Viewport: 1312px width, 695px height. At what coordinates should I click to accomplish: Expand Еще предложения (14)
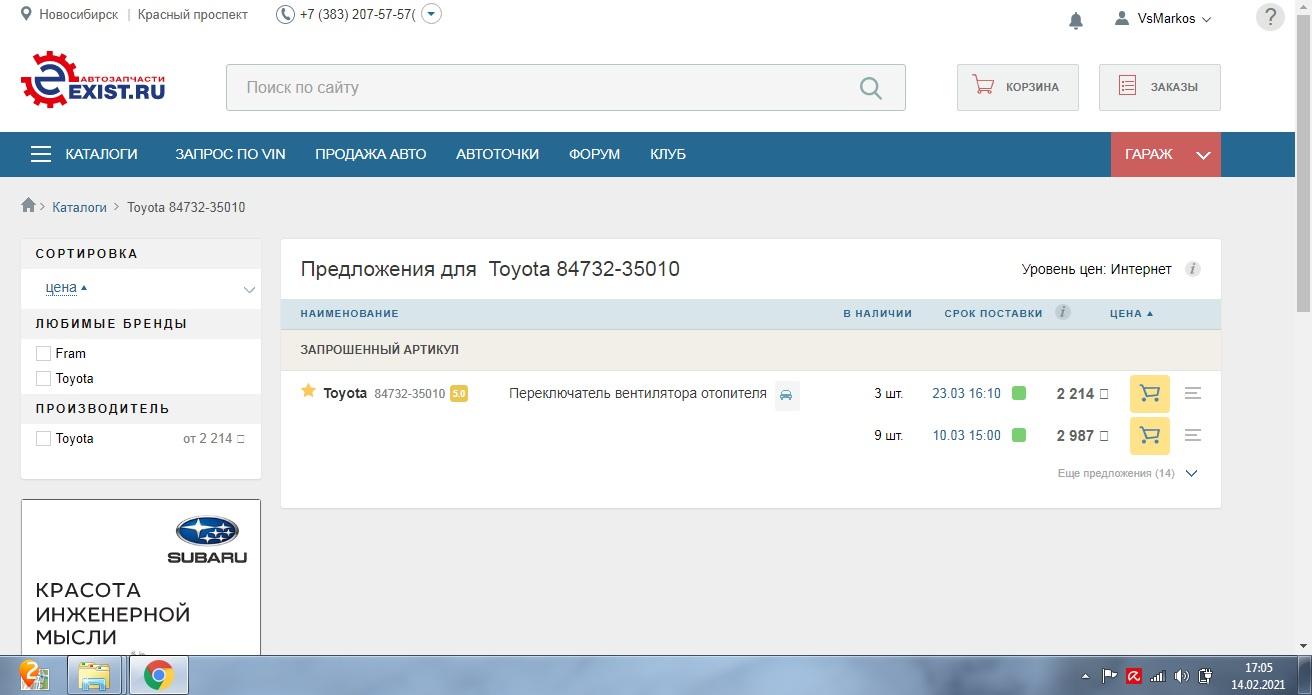[x=1127, y=473]
